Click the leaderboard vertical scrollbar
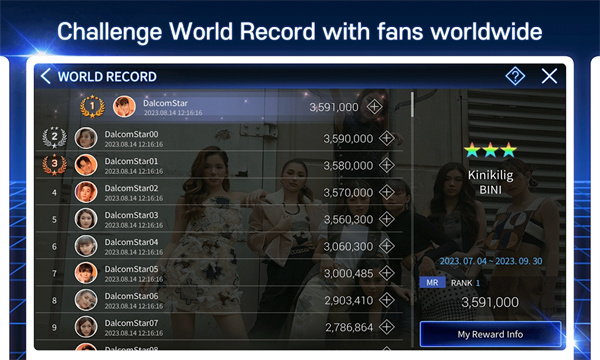Viewport: 600px width, 360px height. [x=412, y=104]
